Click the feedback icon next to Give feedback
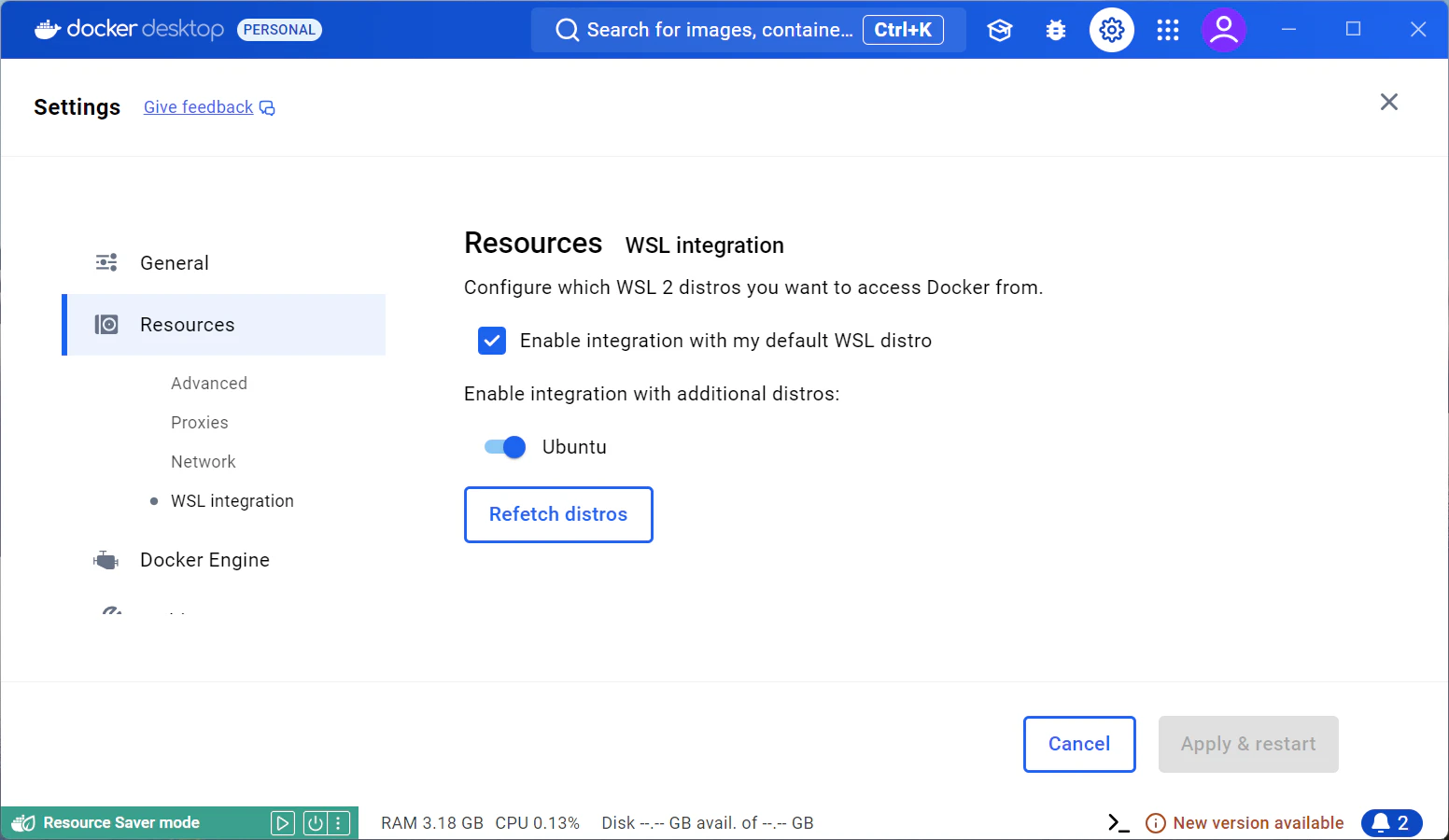Viewport: 1449px width, 840px height. click(x=267, y=108)
